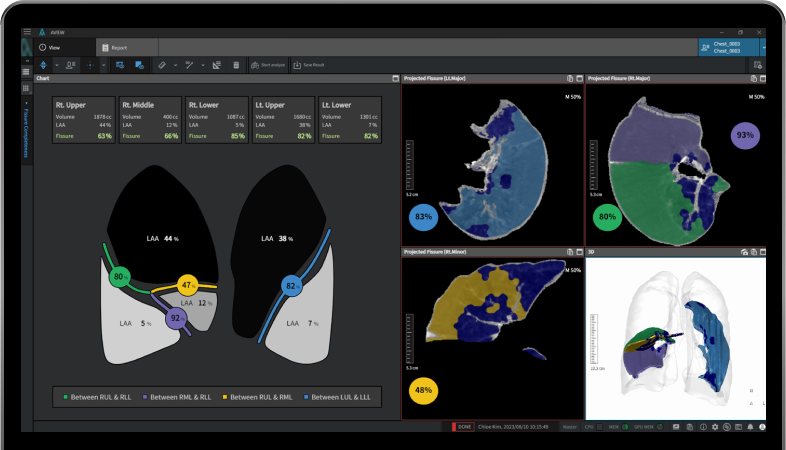The height and width of the screenshot is (450, 786).
Task: Click the green RUL & RLL legend swatch
Action: coord(65,397)
